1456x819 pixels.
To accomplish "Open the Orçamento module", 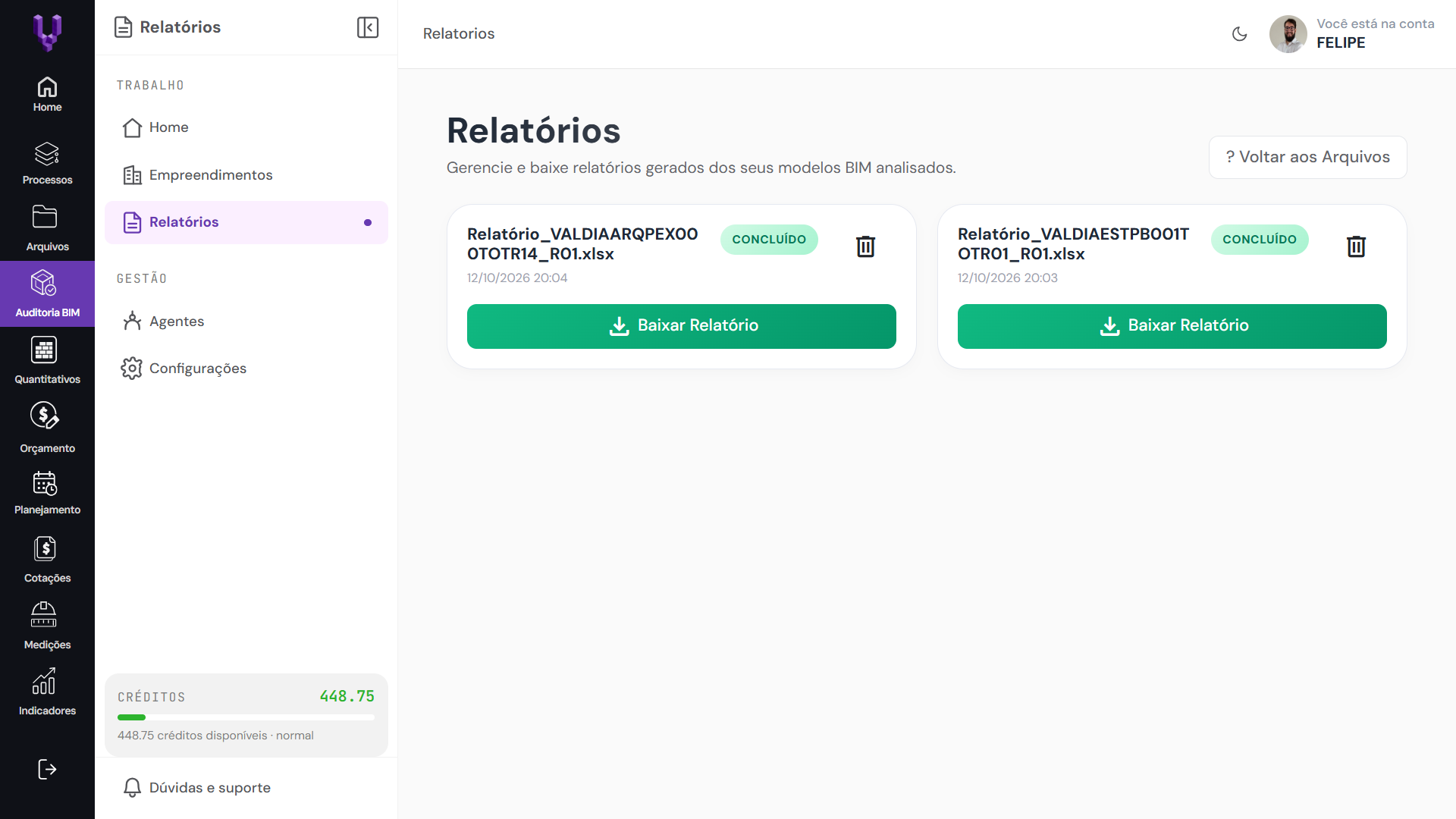I will point(47,428).
